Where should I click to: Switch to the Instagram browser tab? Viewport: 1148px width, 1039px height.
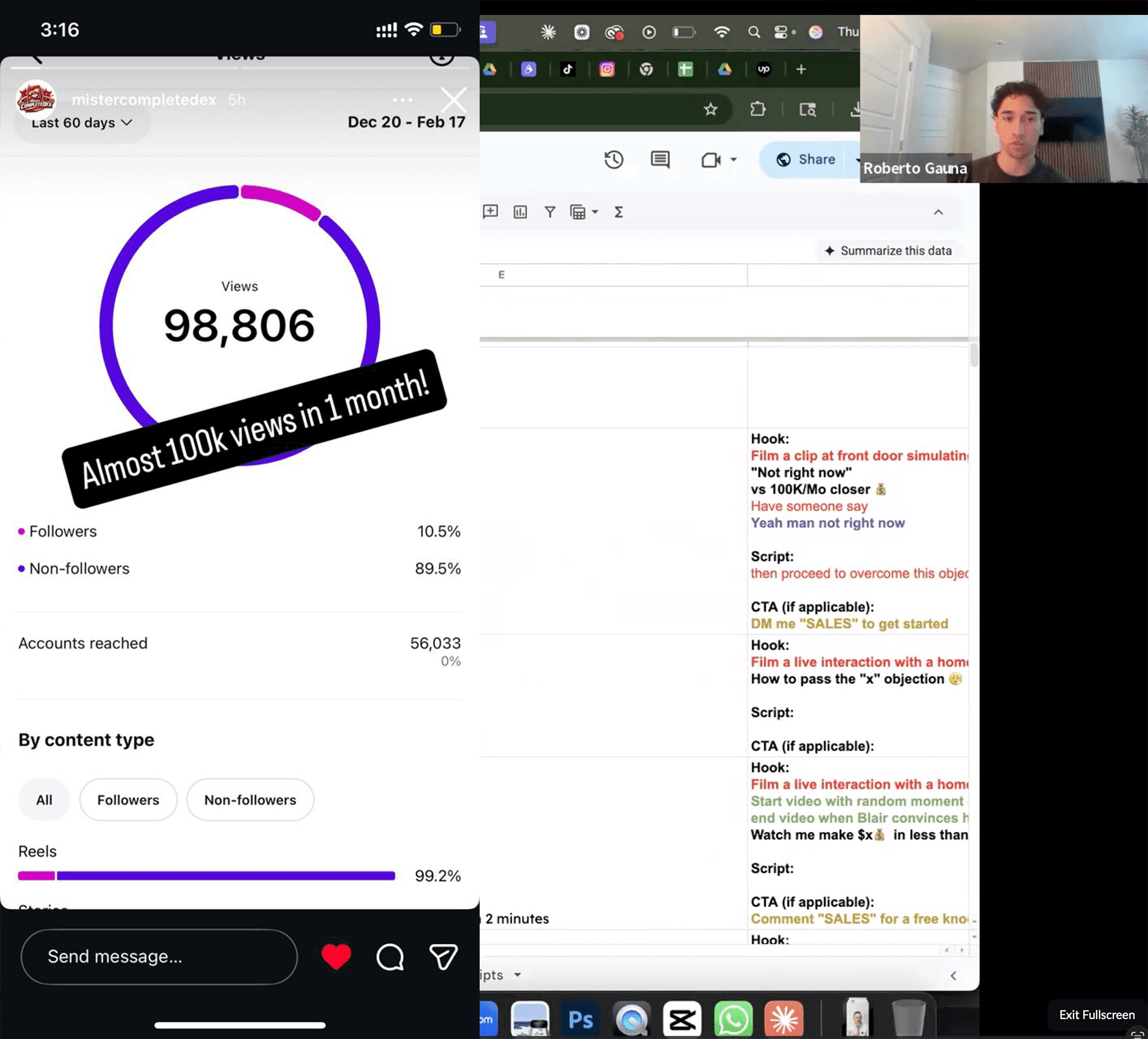pyautogui.click(x=607, y=69)
